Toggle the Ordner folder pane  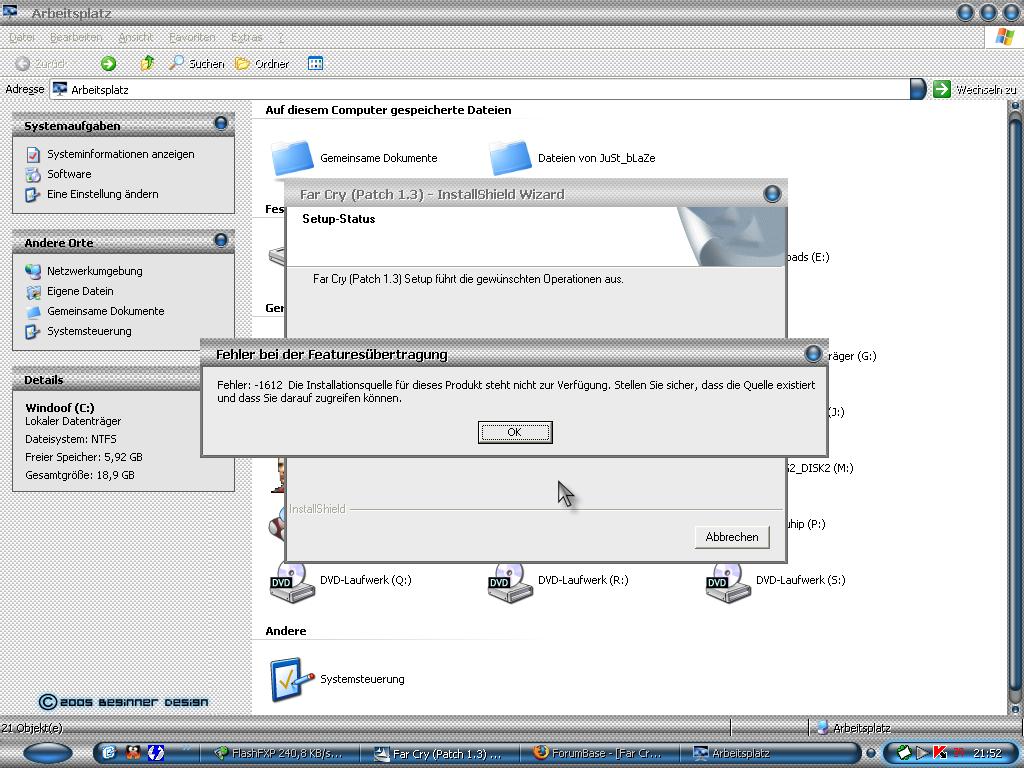click(x=262, y=63)
